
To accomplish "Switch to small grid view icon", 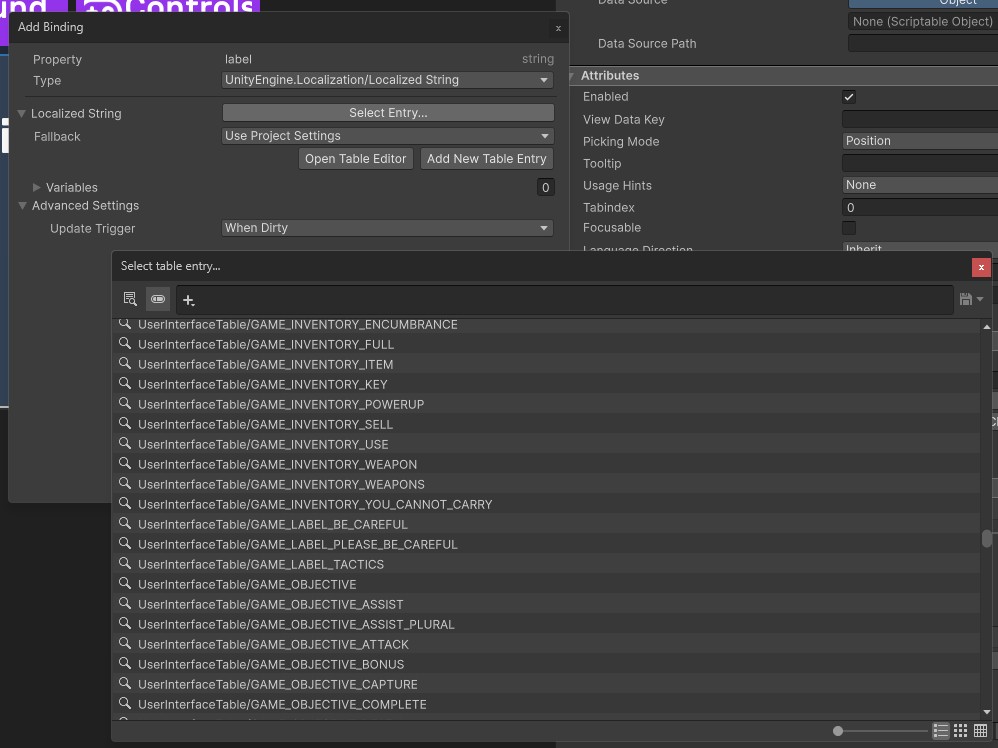I will [x=960, y=731].
